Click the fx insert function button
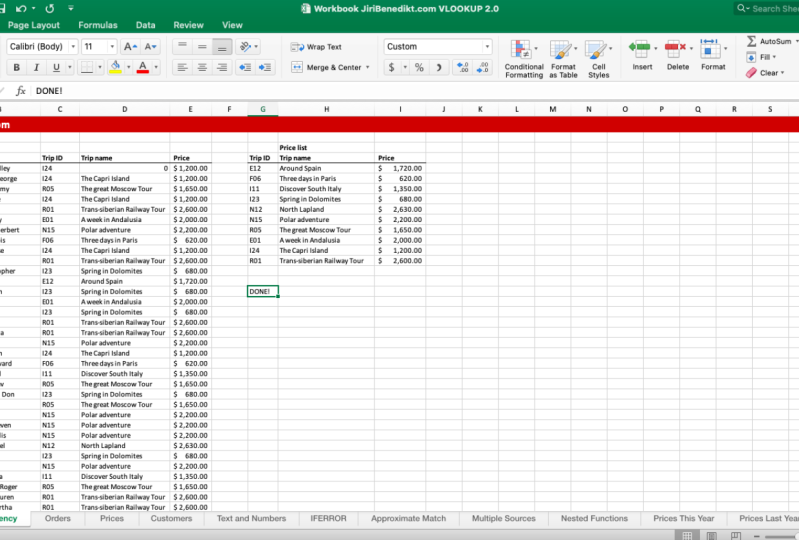Screen dimensions: 799x540 pos(20,91)
